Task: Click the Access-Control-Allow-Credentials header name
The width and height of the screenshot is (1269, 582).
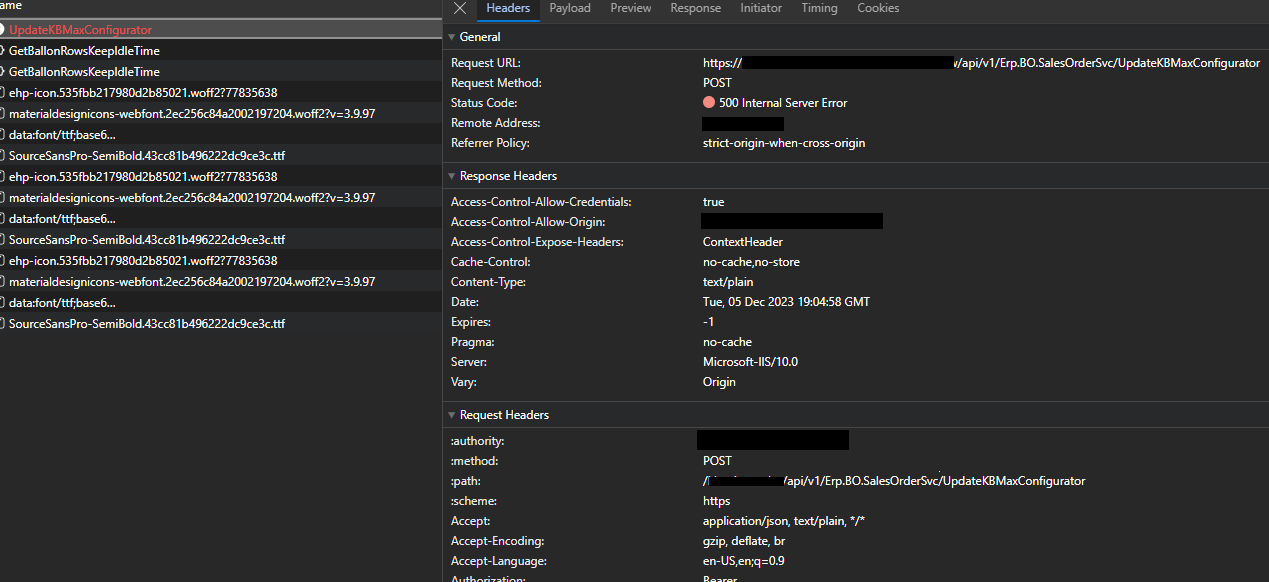Action: tap(541, 202)
